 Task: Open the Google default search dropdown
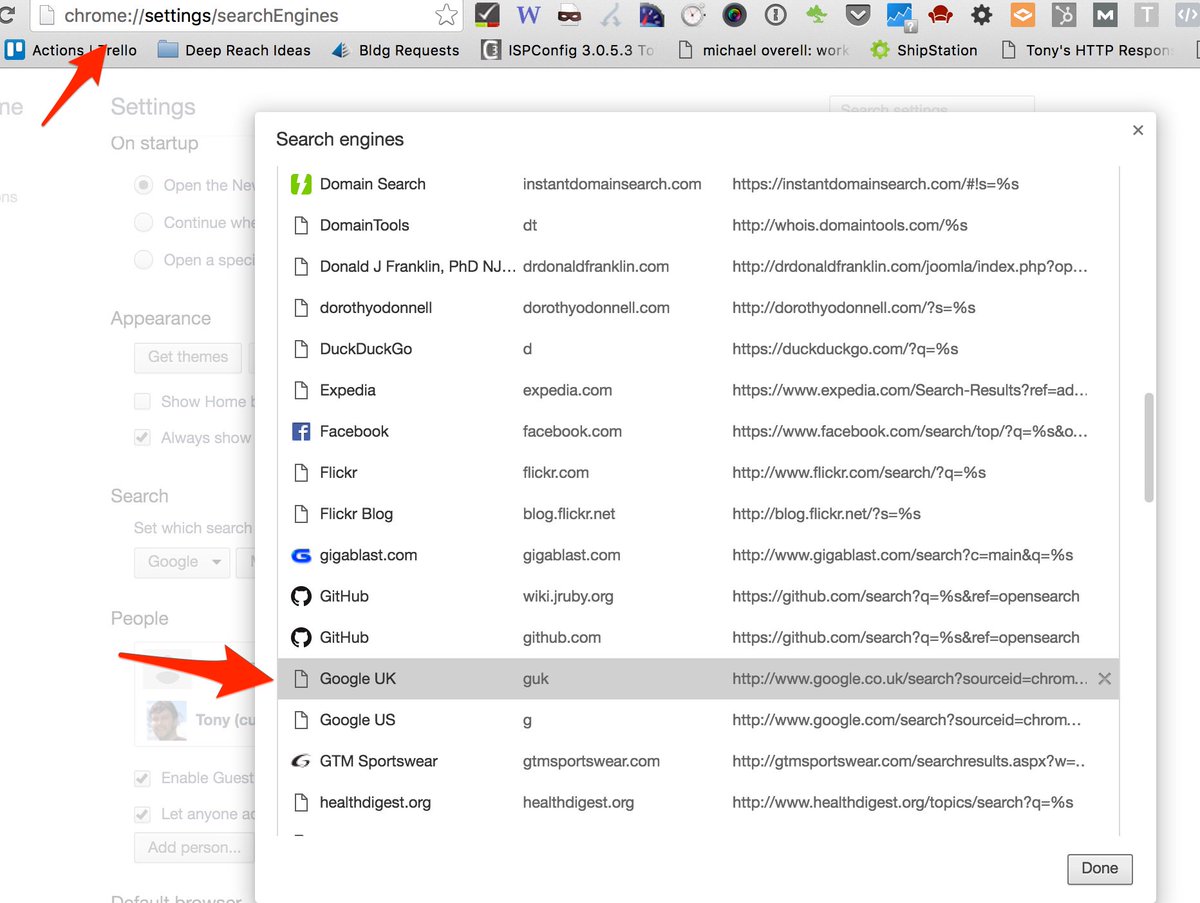[x=182, y=562]
